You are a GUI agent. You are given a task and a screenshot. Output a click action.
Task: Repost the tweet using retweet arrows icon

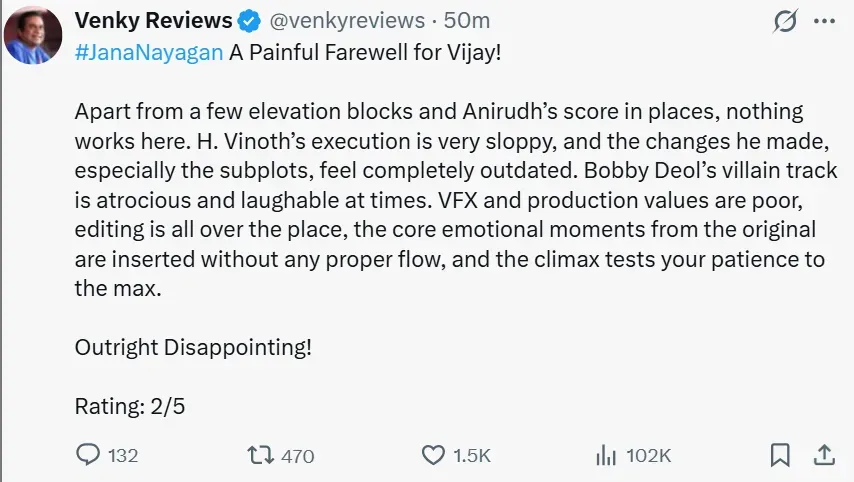coord(260,455)
